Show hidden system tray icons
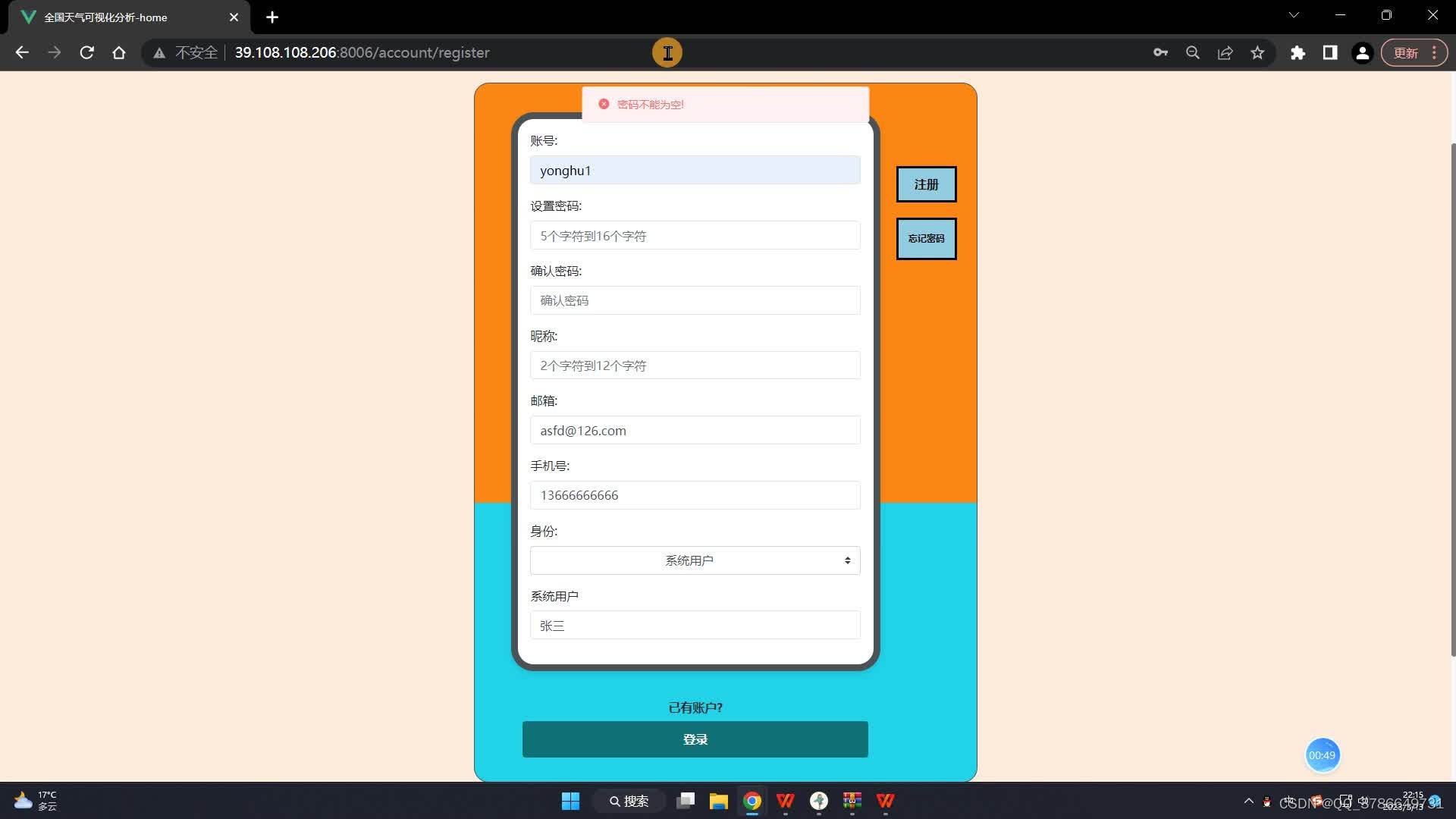Screen dimensions: 1456x819 1248,801
